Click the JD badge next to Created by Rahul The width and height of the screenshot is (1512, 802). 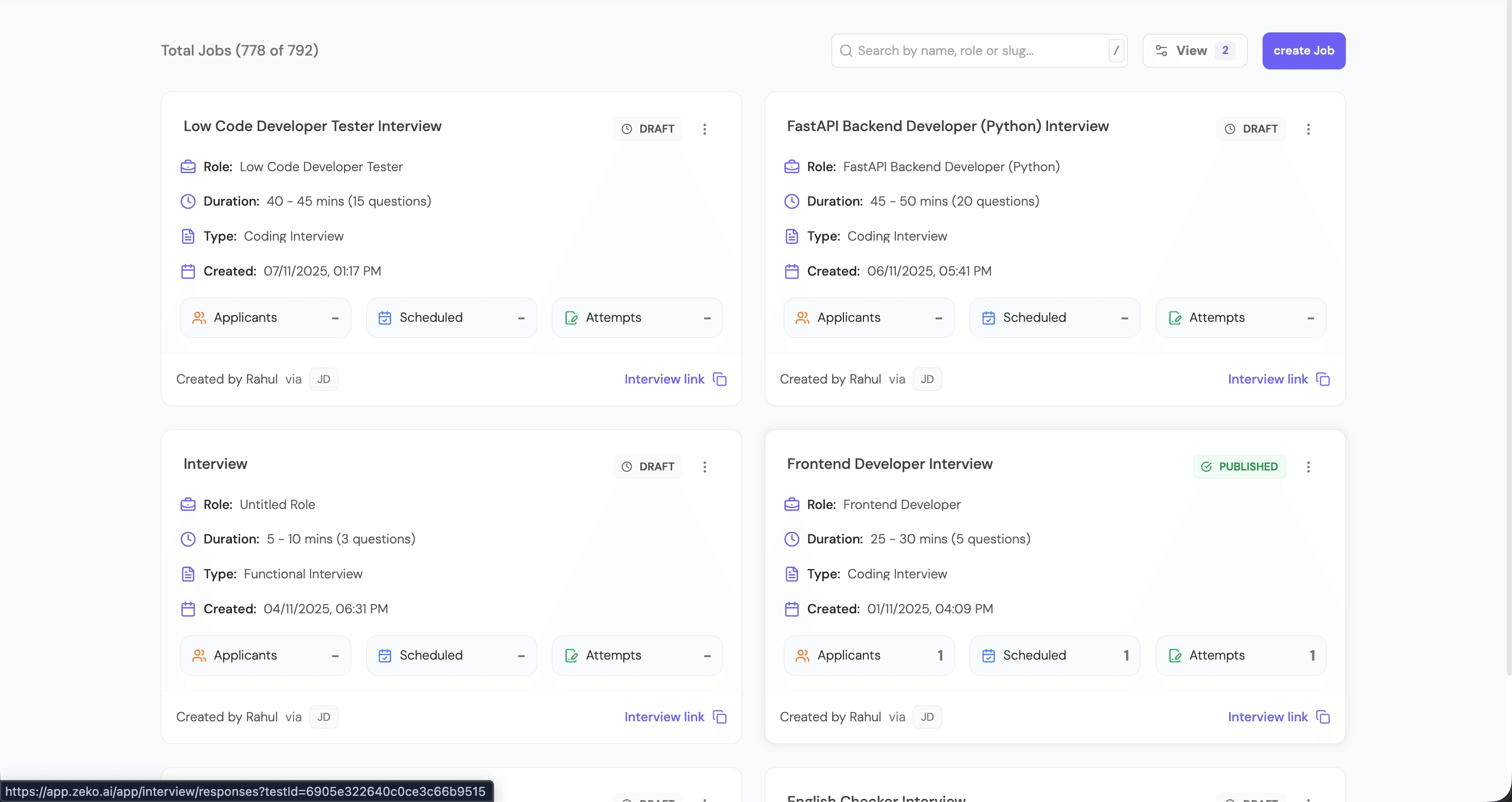point(324,379)
